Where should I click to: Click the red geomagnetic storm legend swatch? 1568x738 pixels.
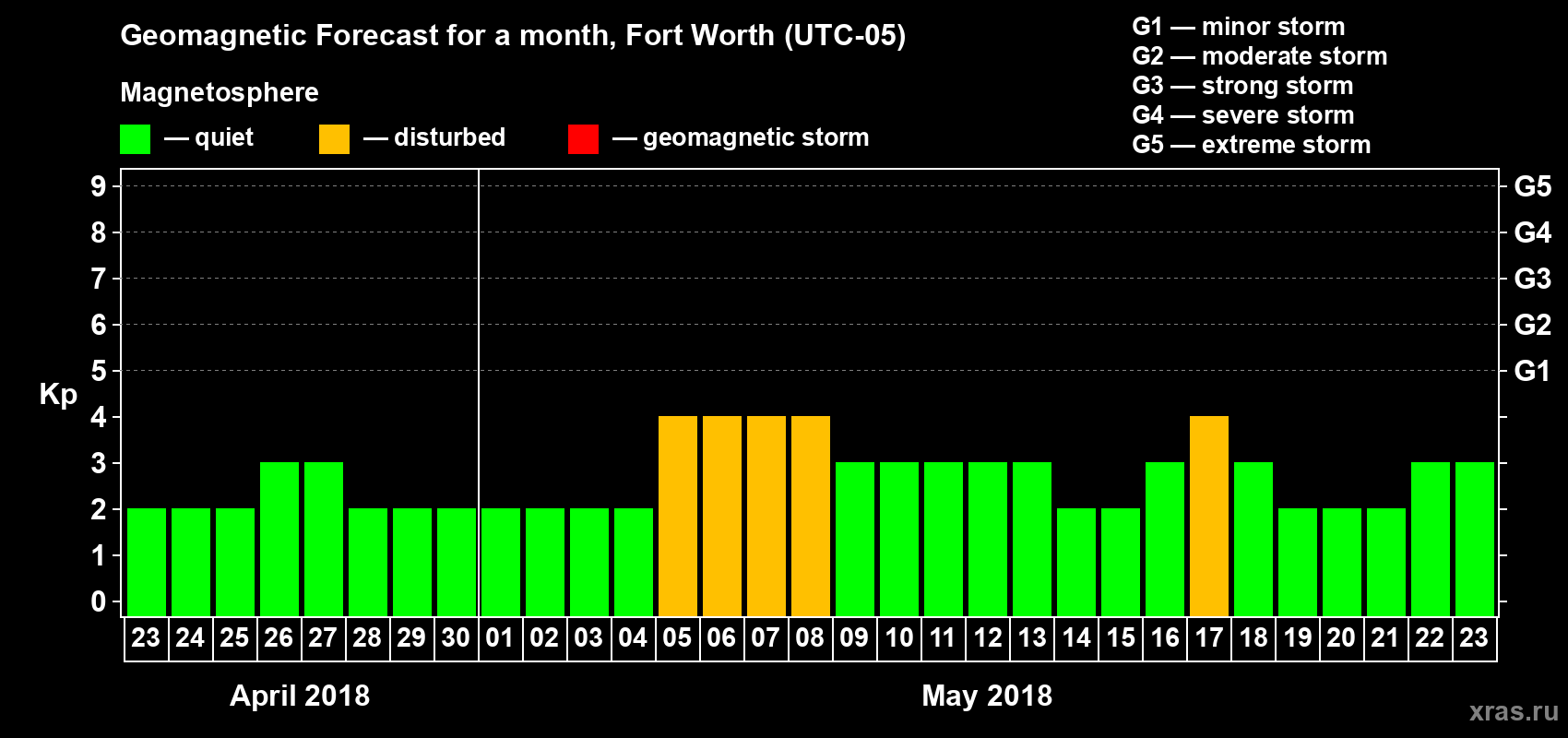click(x=583, y=139)
